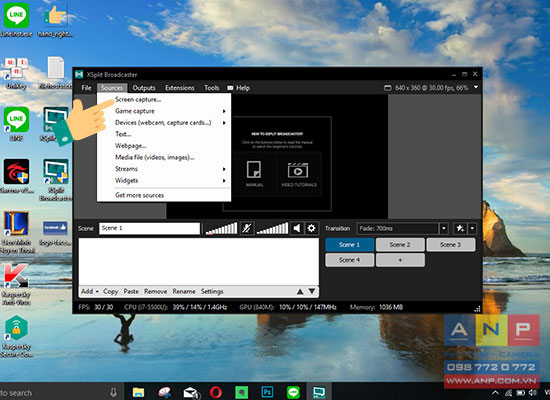Open Kaspersky Anti-Virus desktop icon
Viewport: 550px width, 400px height.
(x=16, y=284)
